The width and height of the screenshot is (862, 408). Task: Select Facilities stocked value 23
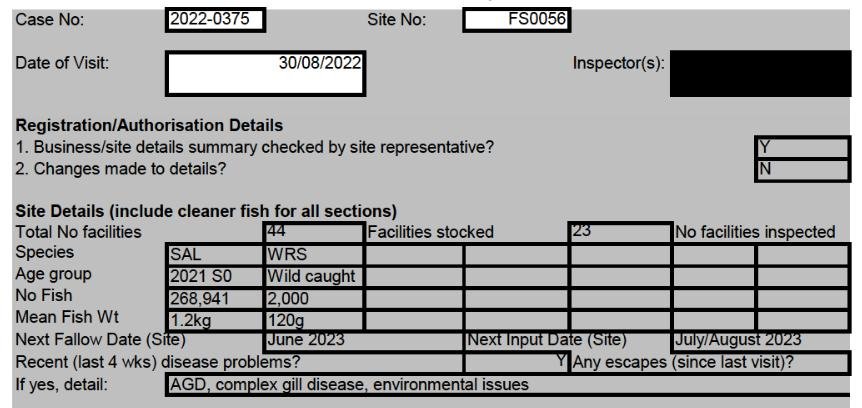pyautogui.click(x=619, y=233)
